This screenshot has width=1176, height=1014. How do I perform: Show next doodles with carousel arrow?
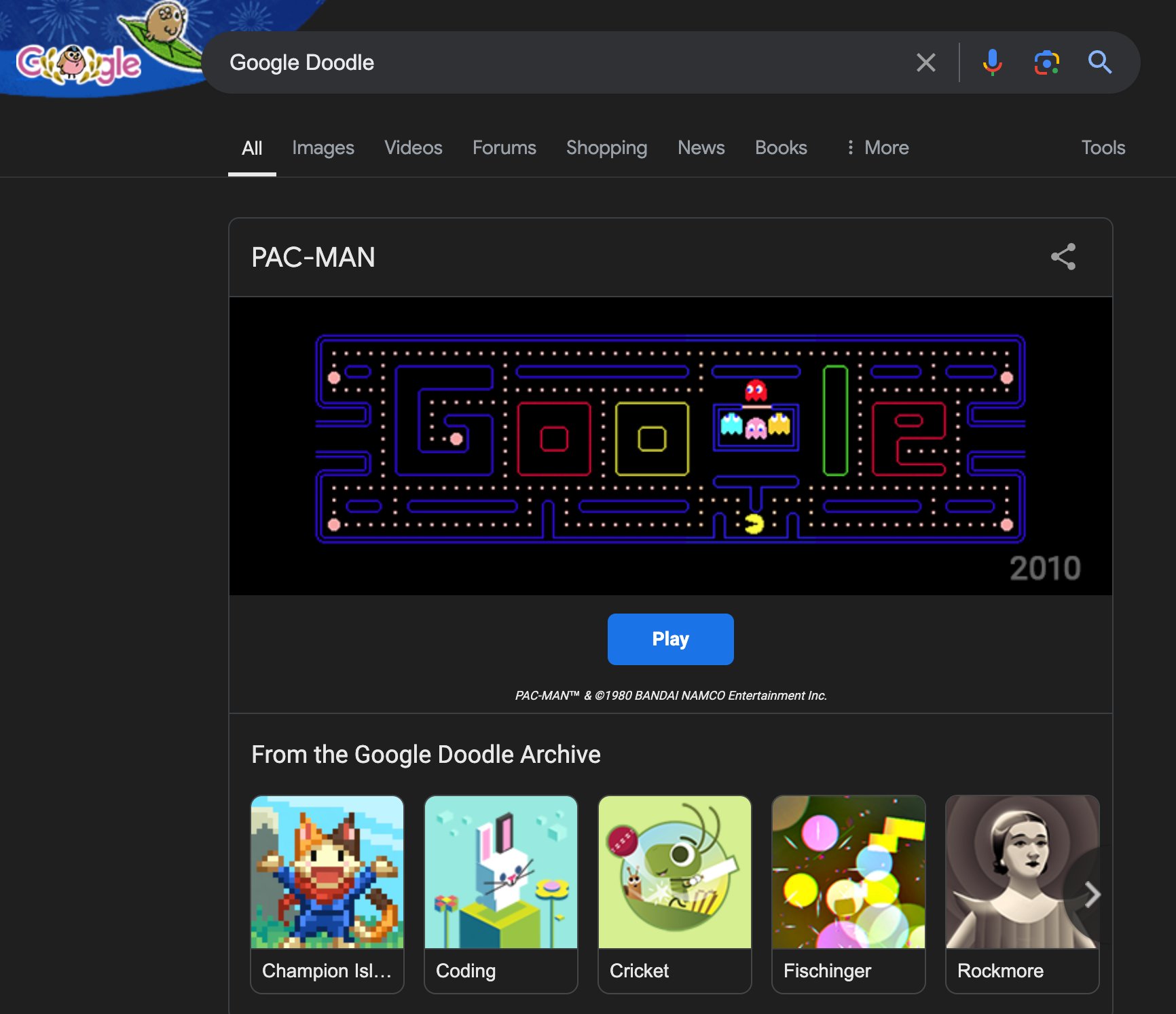coord(1091,895)
